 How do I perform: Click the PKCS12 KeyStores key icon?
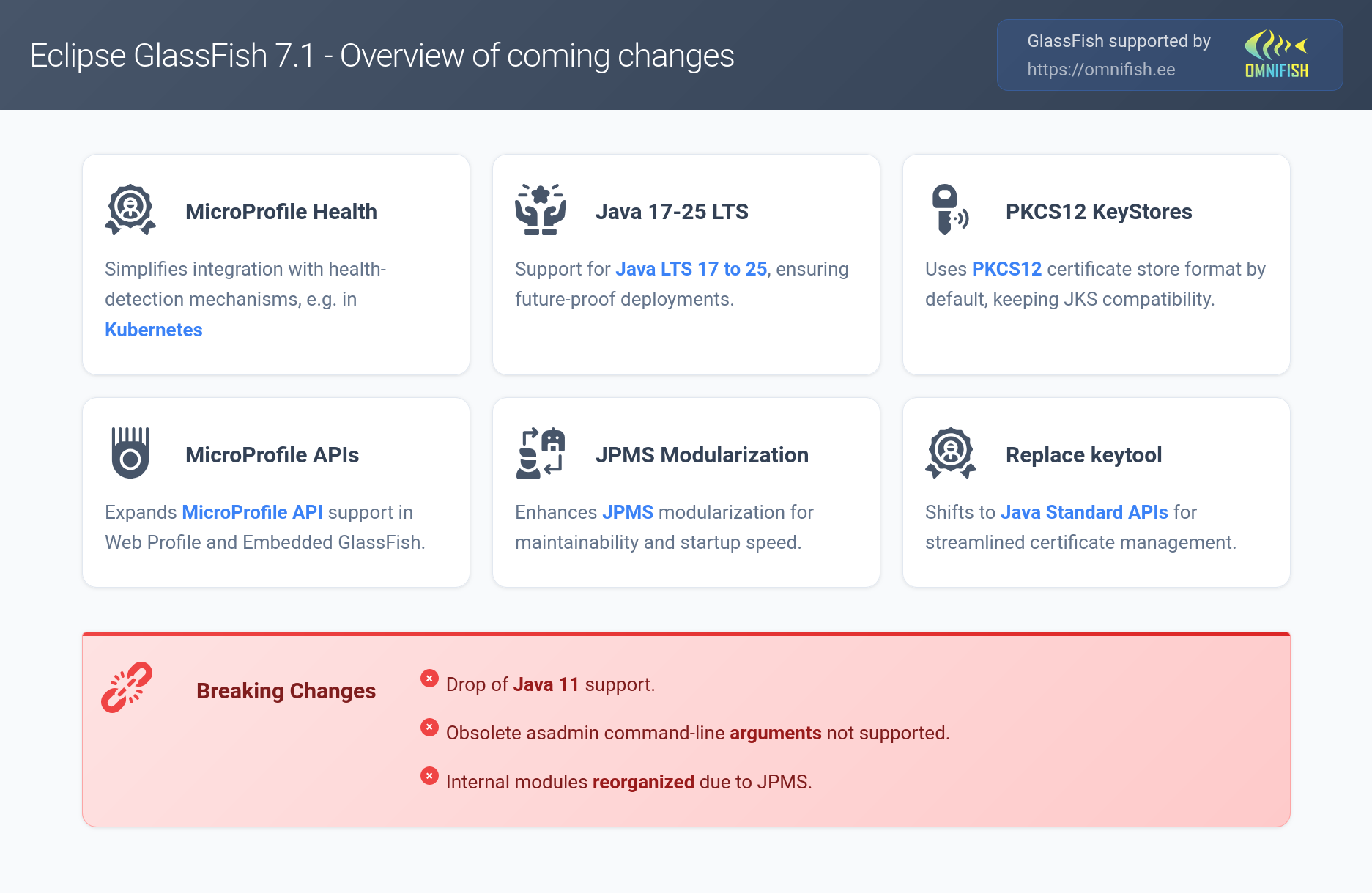click(949, 210)
